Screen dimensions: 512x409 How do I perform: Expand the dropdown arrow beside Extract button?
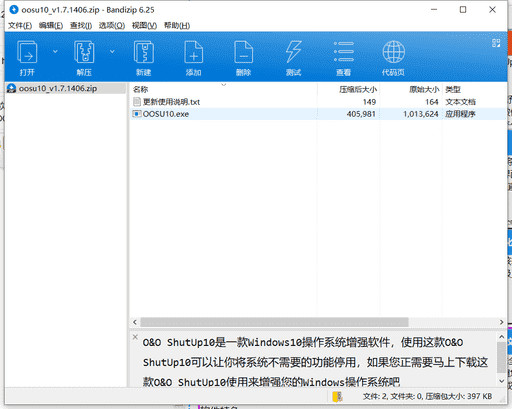pyautogui.click(x=112, y=51)
